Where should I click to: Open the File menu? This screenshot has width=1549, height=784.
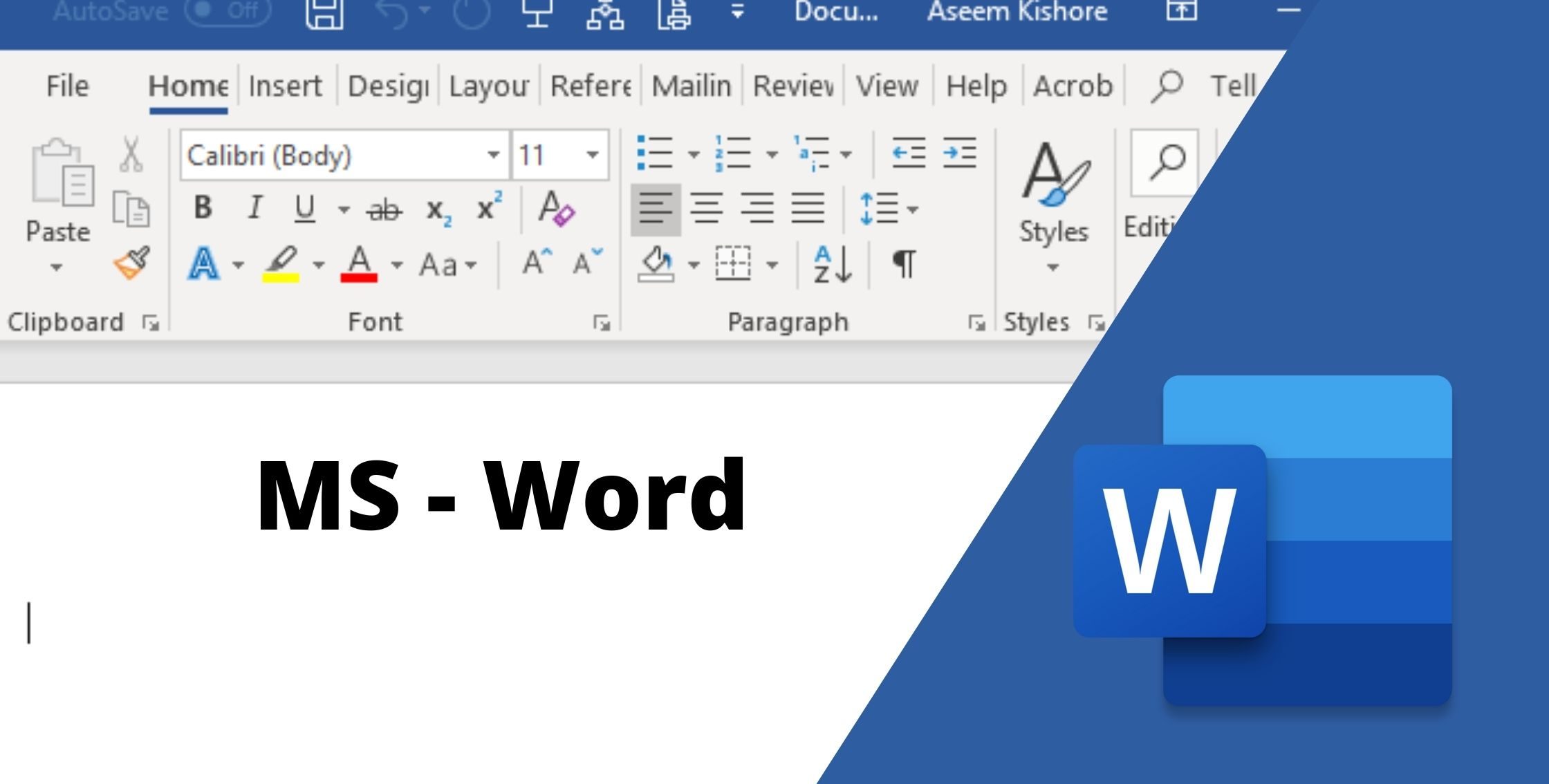[x=68, y=86]
